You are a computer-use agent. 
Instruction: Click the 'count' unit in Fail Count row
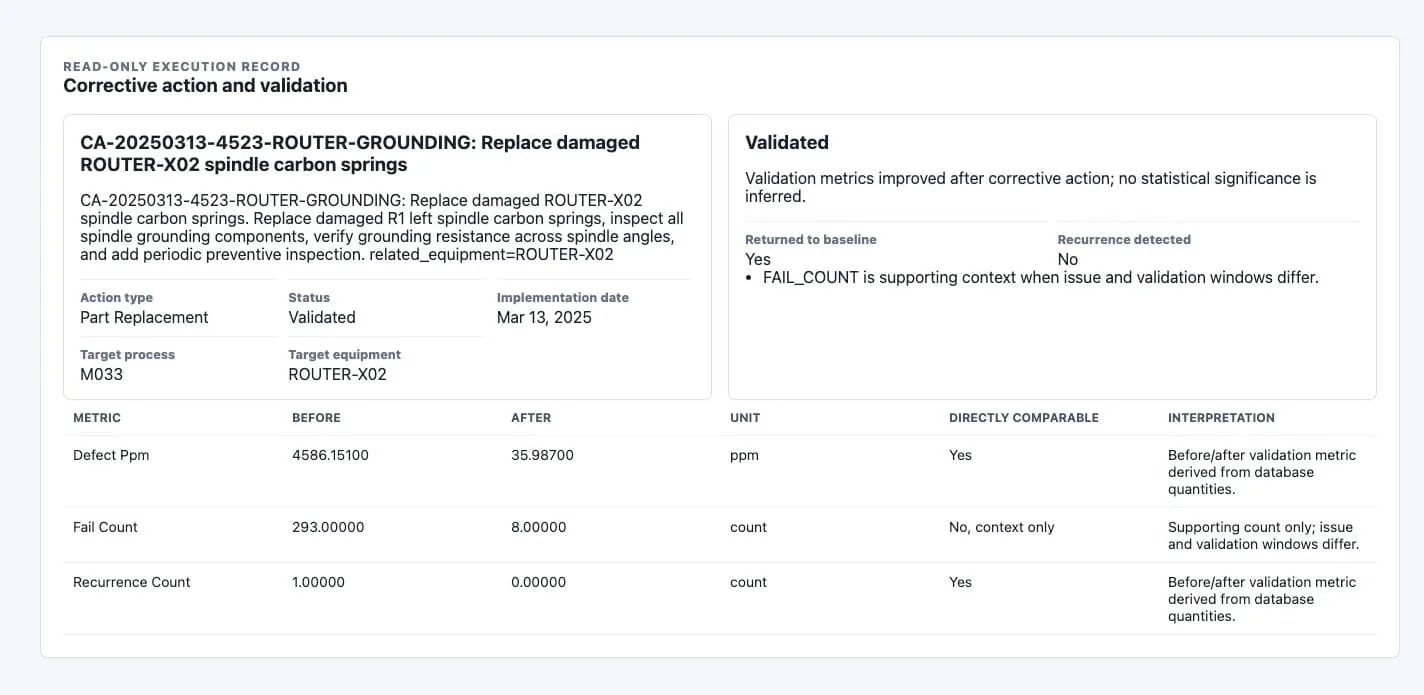(x=748, y=527)
